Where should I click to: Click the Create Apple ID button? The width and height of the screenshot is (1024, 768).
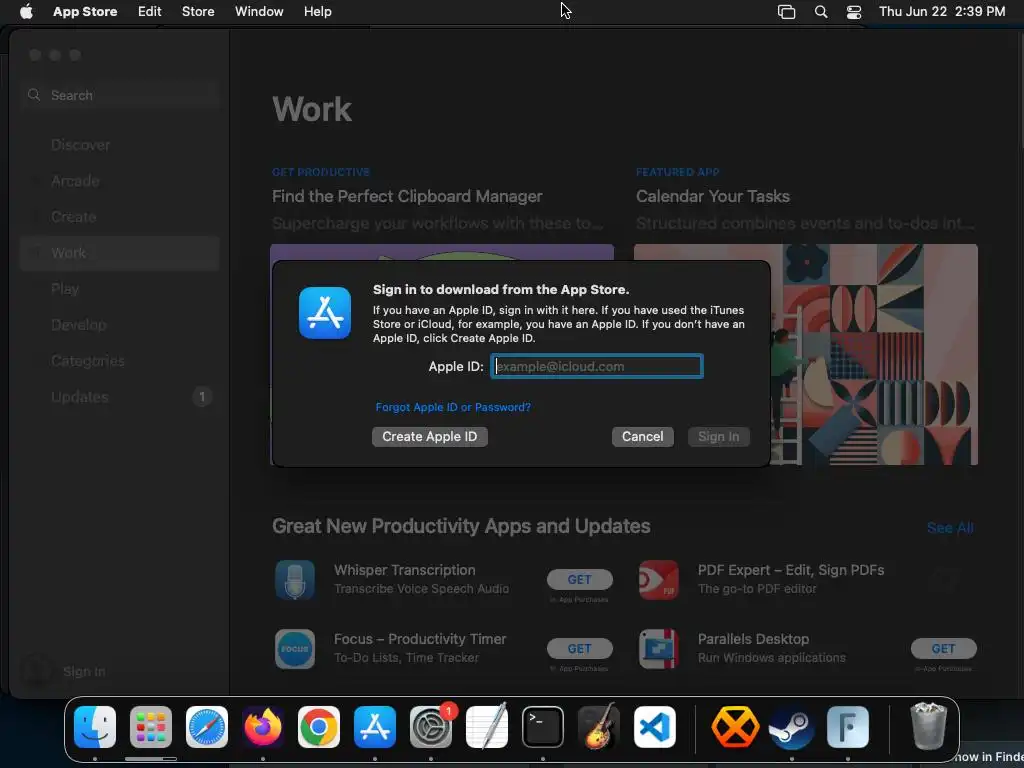point(430,437)
